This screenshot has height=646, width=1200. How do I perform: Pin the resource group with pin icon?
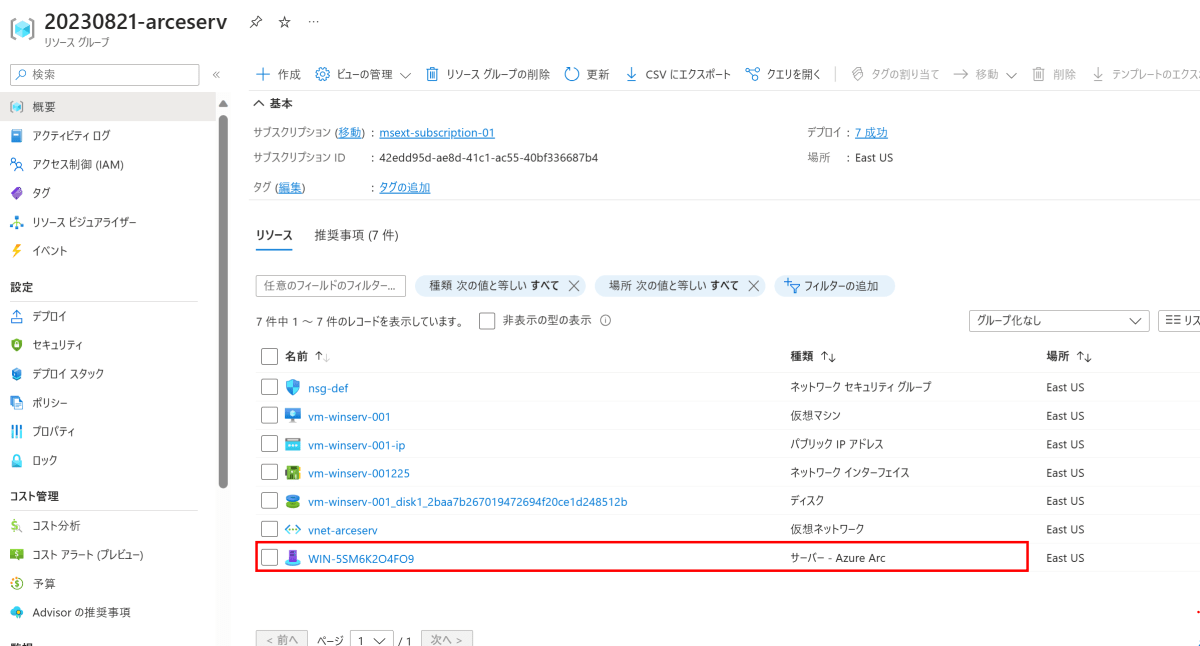pos(256,21)
